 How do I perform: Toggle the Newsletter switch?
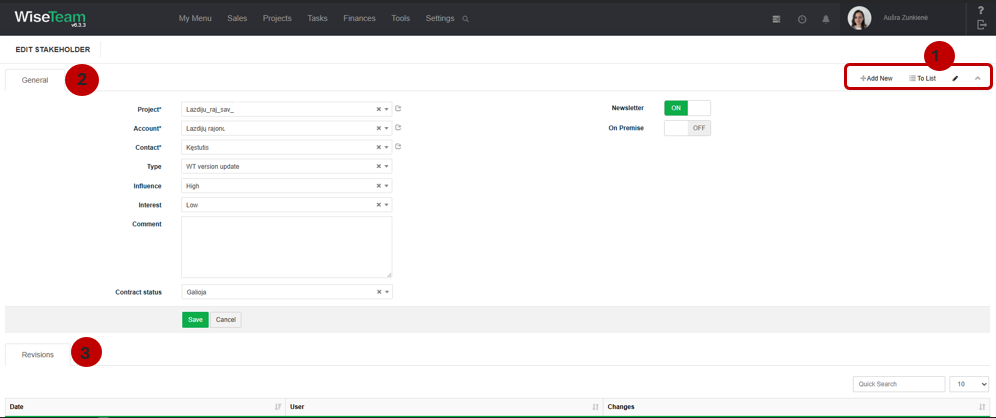[687, 108]
